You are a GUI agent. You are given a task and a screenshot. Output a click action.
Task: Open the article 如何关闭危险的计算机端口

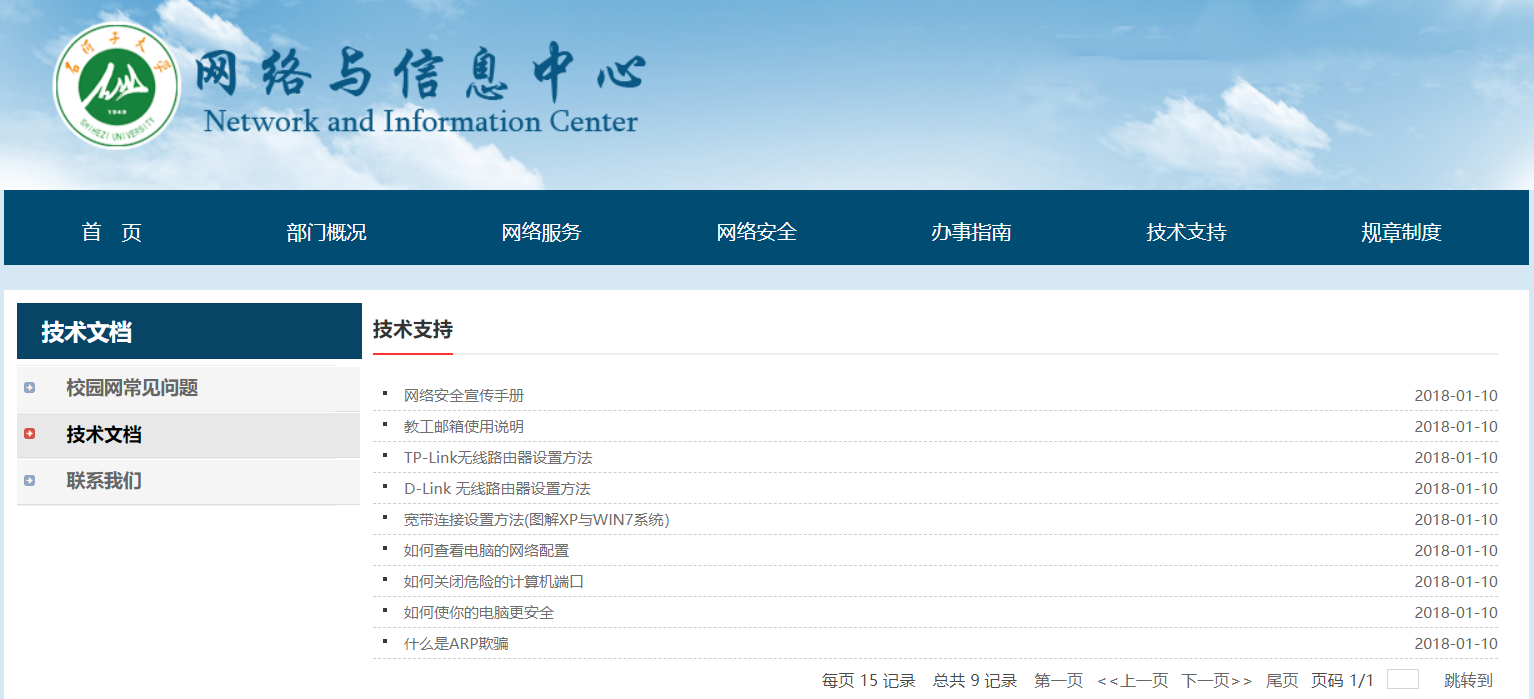pyautogui.click(x=494, y=581)
